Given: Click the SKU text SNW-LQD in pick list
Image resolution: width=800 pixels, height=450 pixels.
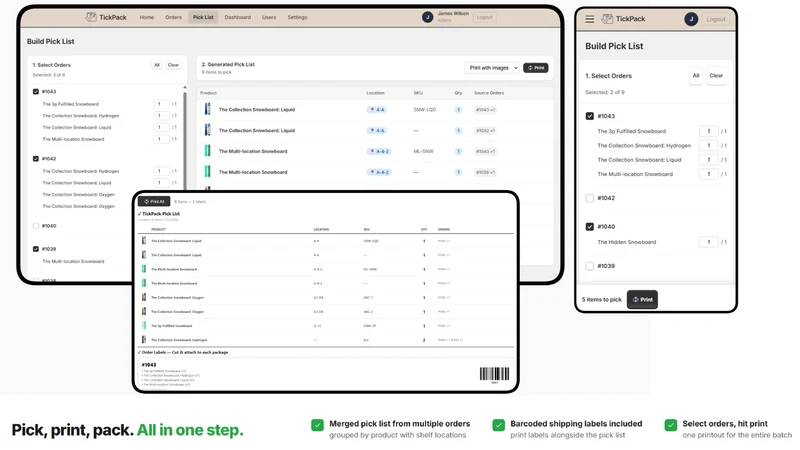Looking at the screenshot, I should coord(424,110).
